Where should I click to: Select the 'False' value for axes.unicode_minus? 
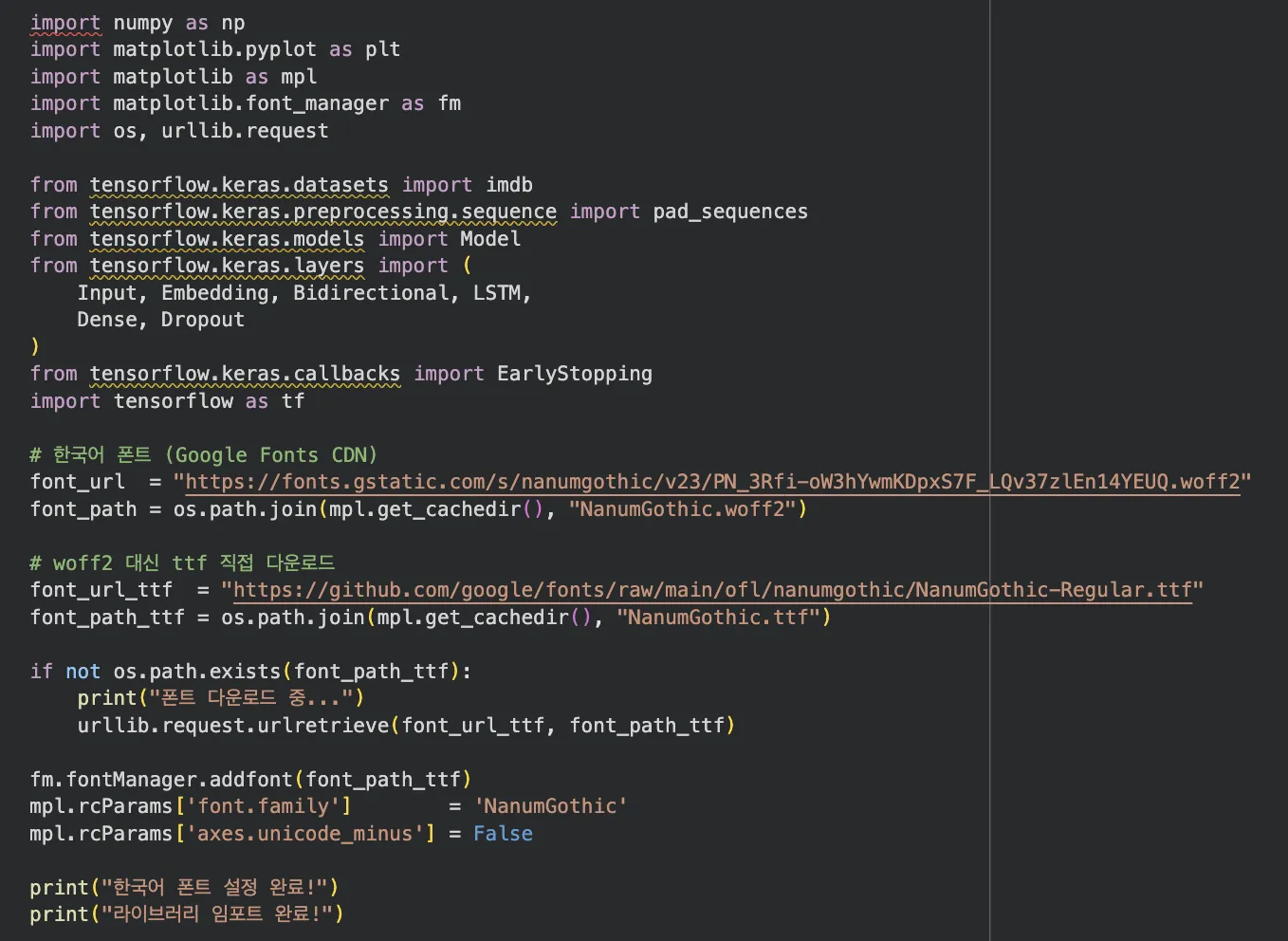pos(503,834)
